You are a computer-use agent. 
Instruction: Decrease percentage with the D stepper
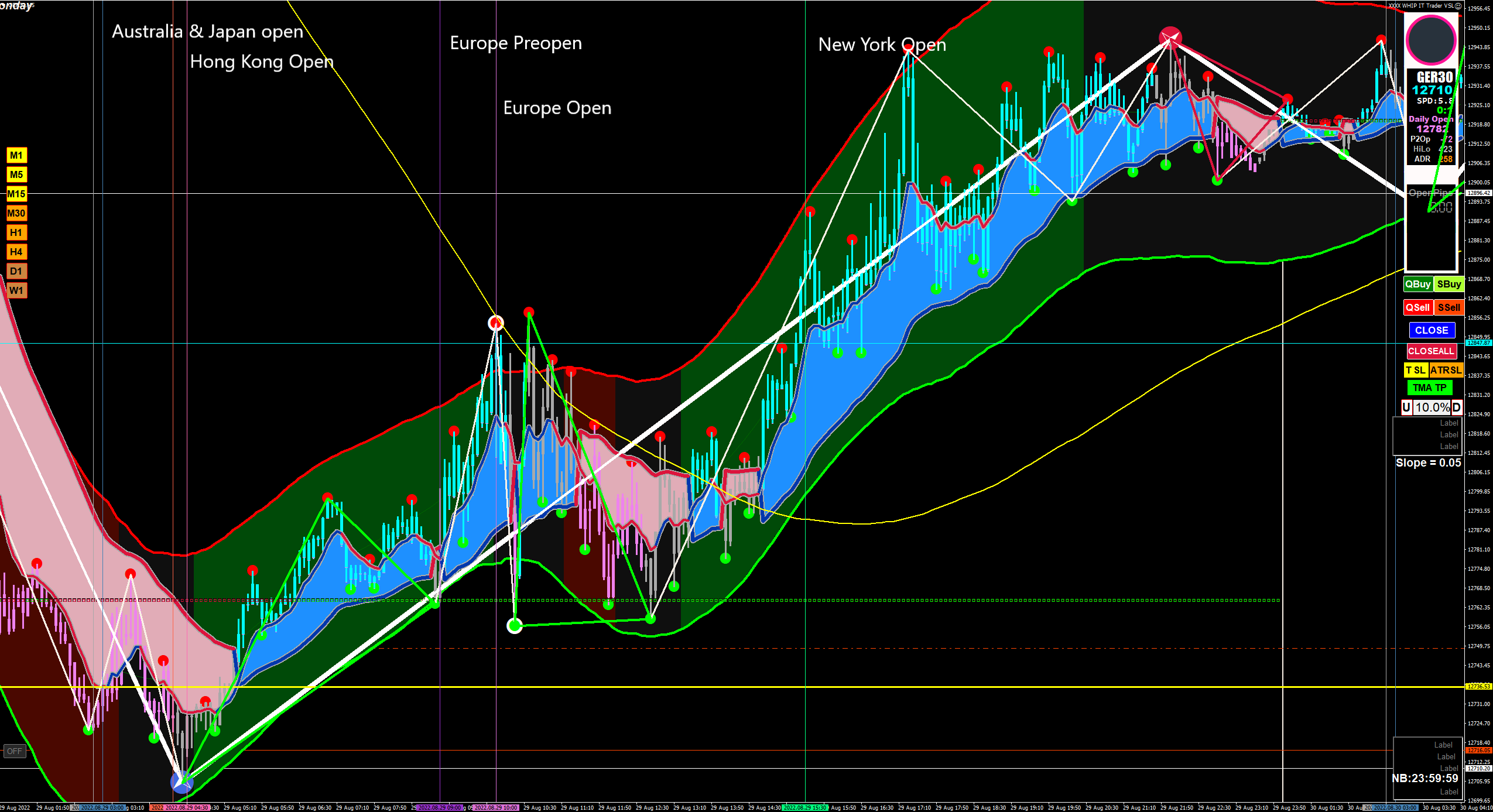point(1456,407)
